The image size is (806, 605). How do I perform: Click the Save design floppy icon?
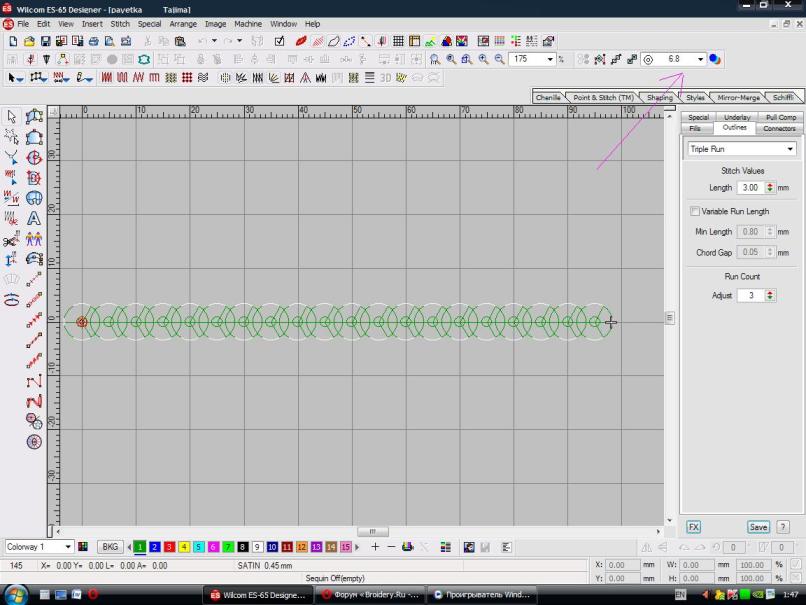46,41
